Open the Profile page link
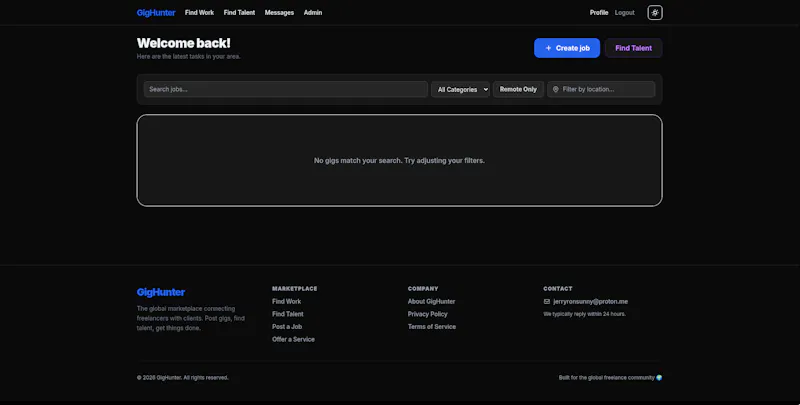 click(x=599, y=13)
